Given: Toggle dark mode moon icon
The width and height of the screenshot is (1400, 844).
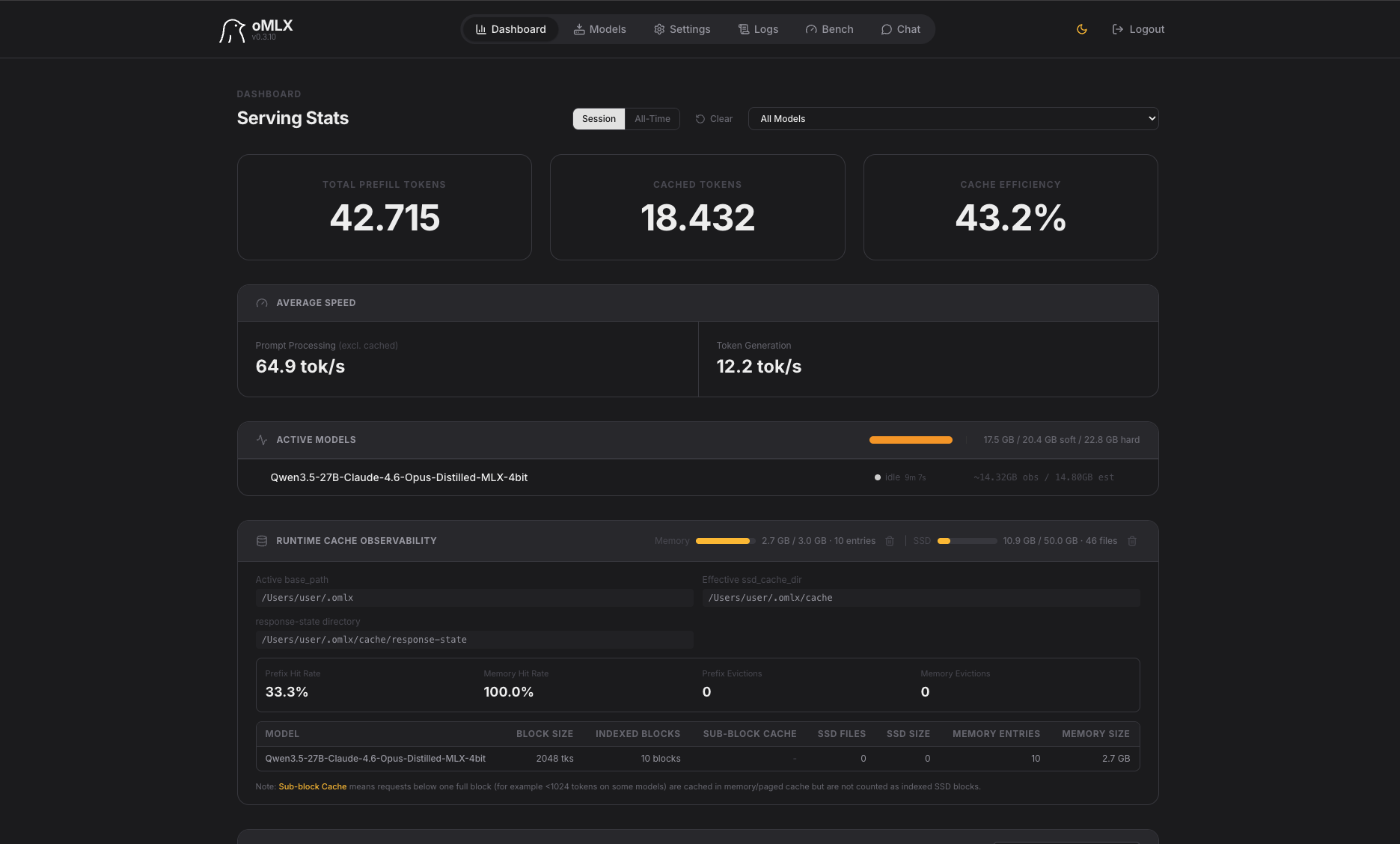Looking at the screenshot, I should pos(1081,29).
